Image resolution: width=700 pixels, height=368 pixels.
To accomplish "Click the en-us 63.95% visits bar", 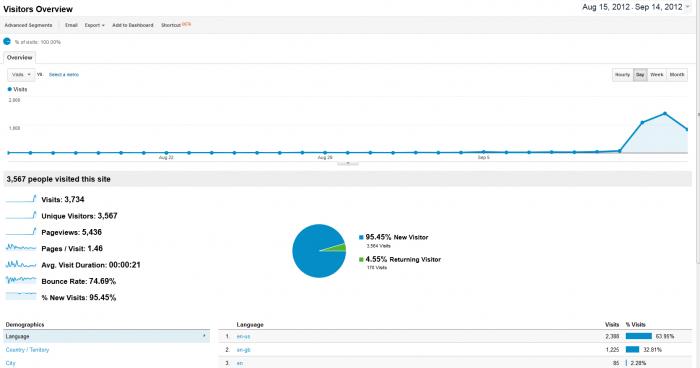I will click(639, 336).
